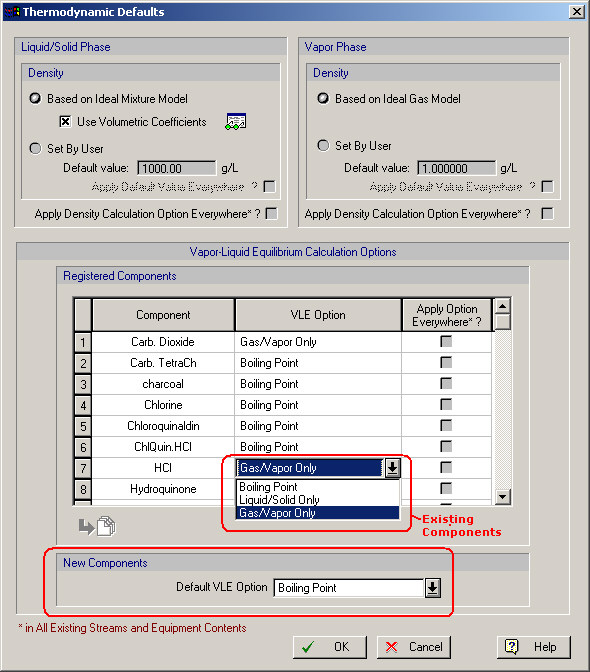Click the Cancel button
The height and width of the screenshot is (672, 590).
(414, 647)
